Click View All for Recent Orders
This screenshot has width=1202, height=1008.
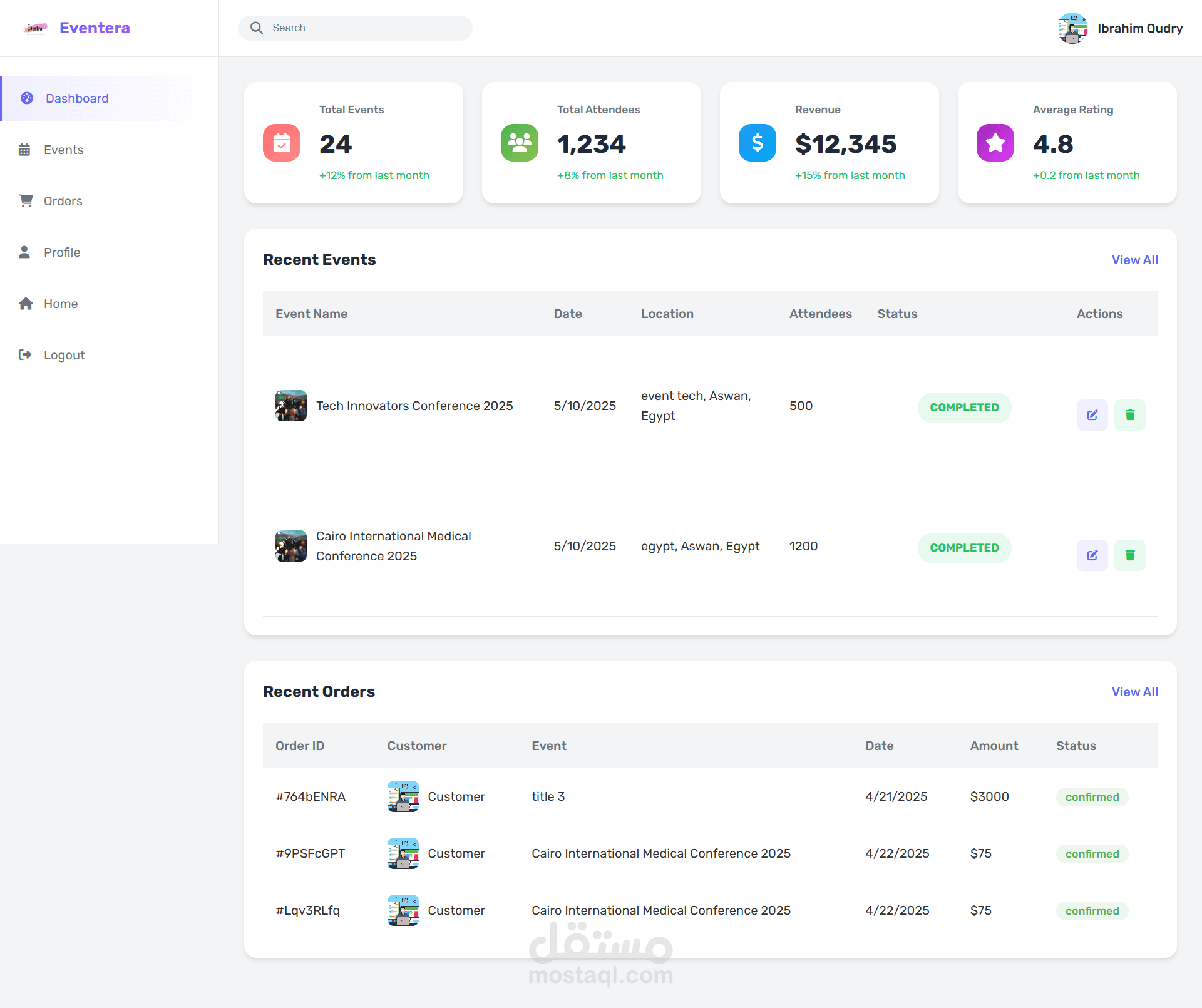coord(1134,692)
